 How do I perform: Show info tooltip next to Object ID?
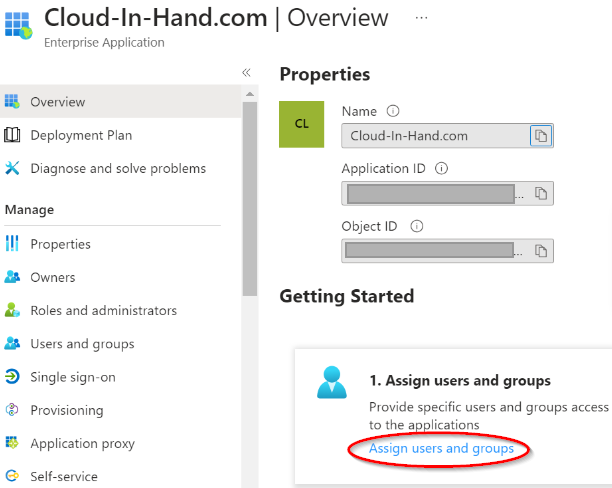pyautogui.click(x=416, y=226)
